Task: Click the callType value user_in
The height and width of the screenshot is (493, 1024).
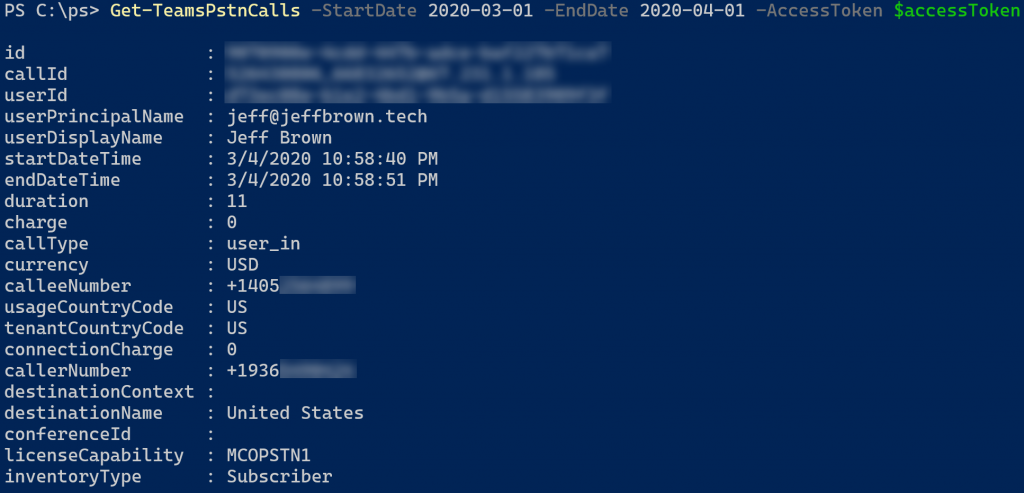Action: [x=263, y=244]
